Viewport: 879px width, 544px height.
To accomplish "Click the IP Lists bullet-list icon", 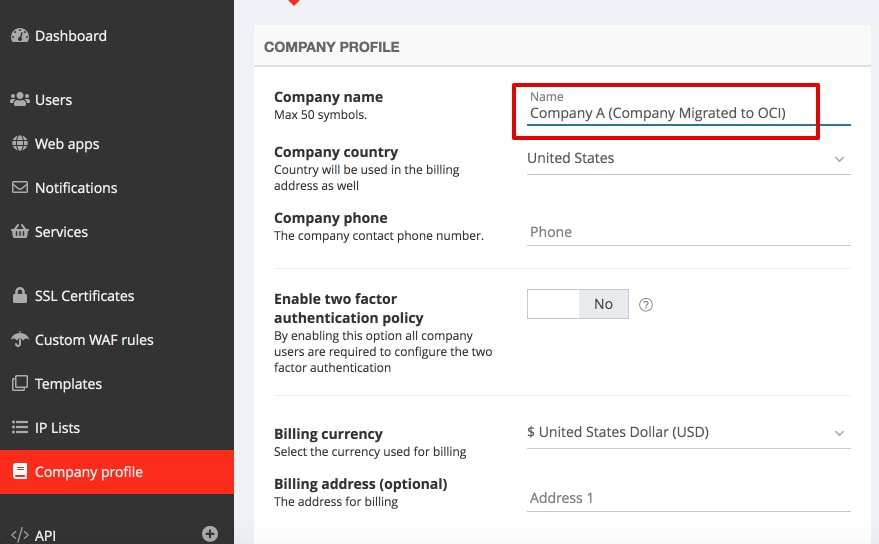I will click(x=19, y=428).
